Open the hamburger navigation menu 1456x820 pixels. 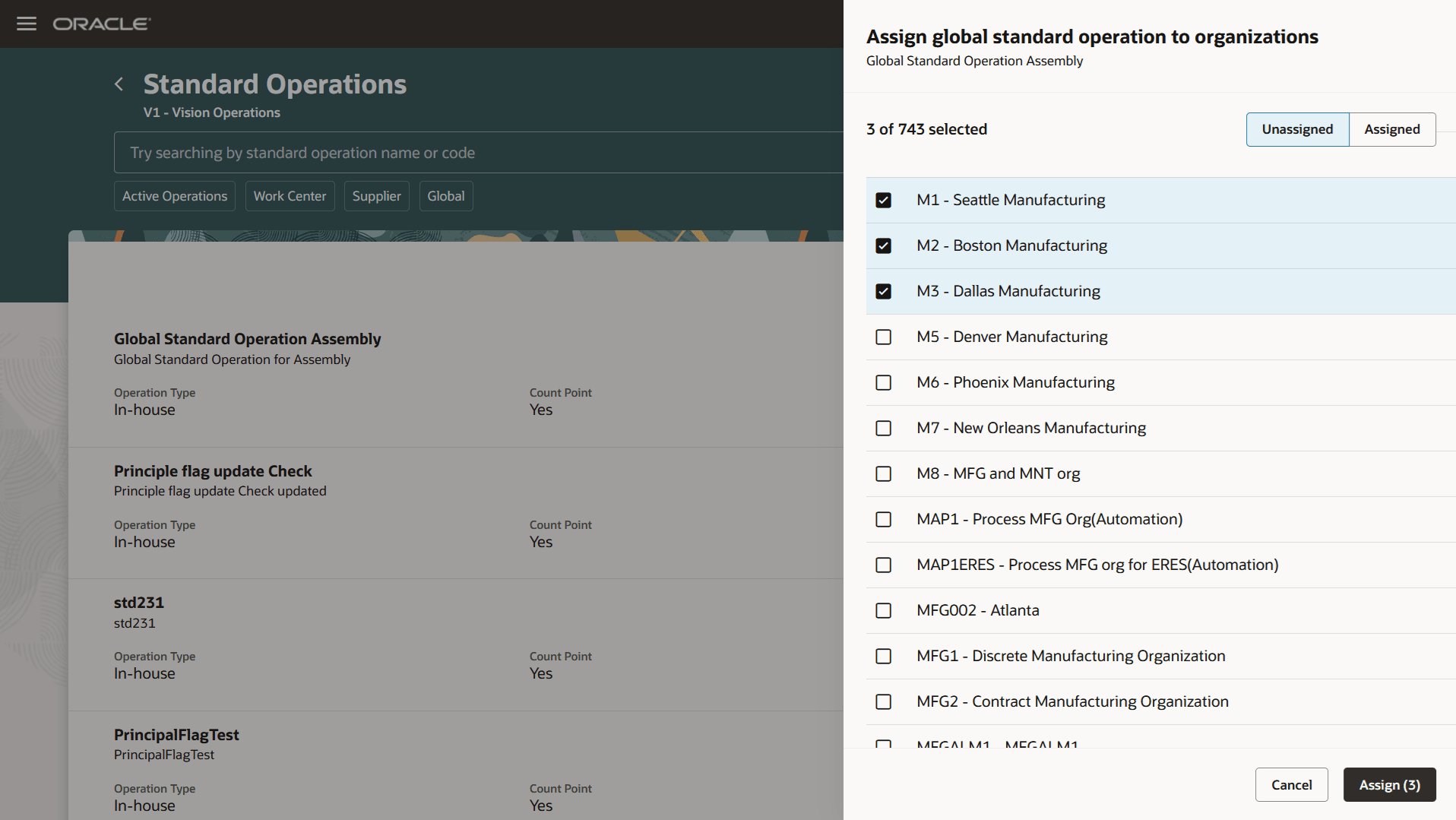pyautogui.click(x=27, y=24)
